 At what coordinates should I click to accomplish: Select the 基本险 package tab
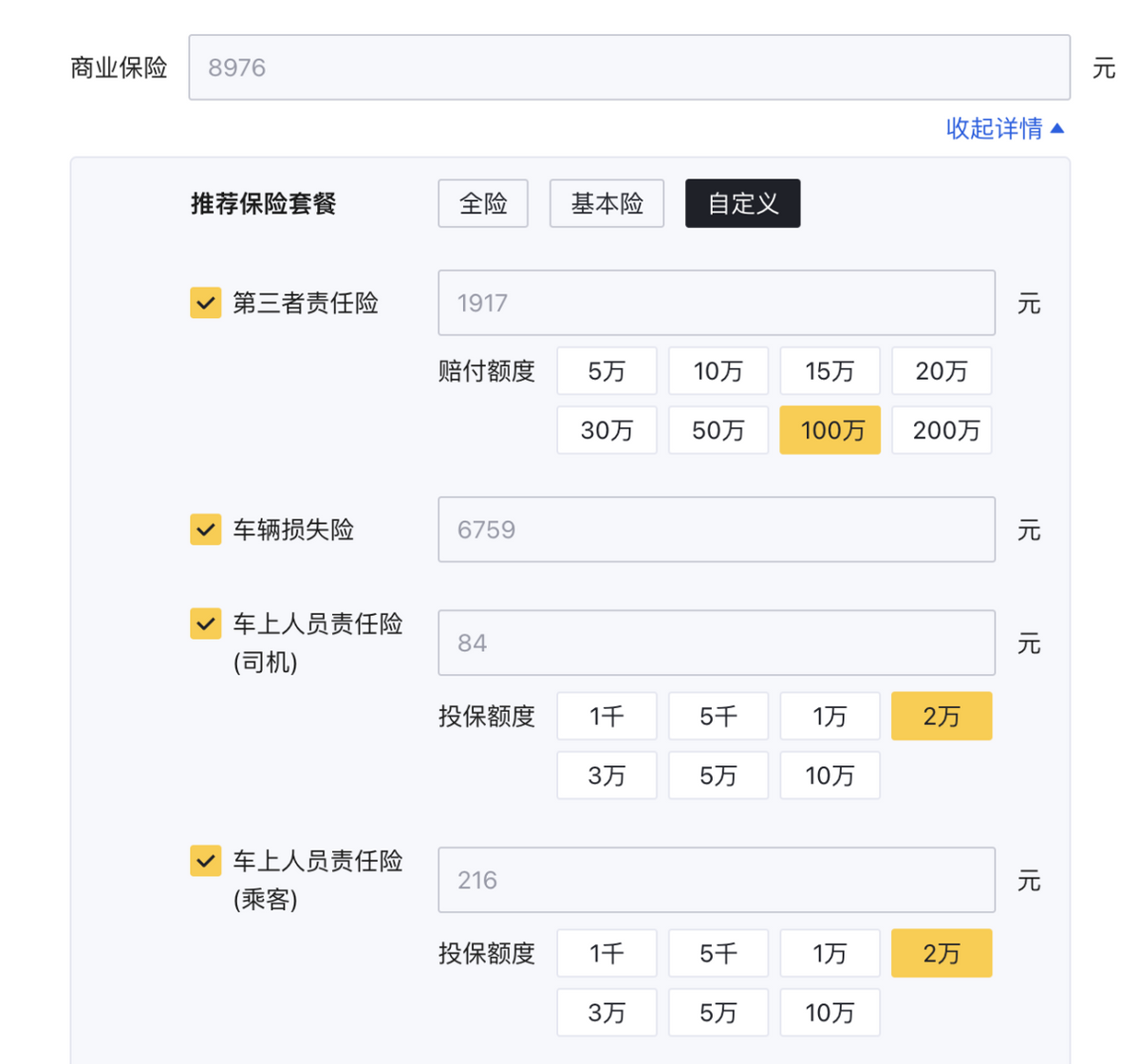(x=607, y=203)
